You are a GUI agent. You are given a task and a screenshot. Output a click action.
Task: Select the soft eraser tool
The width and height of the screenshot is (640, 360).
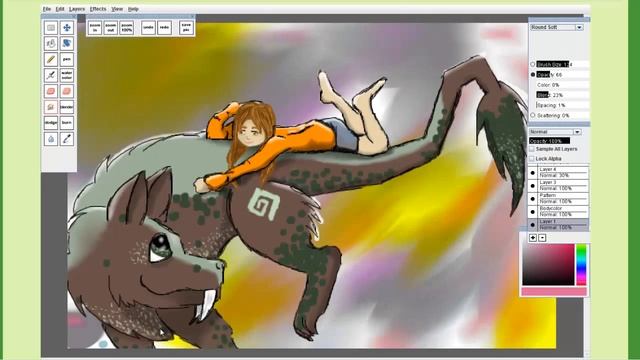[67, 91]
